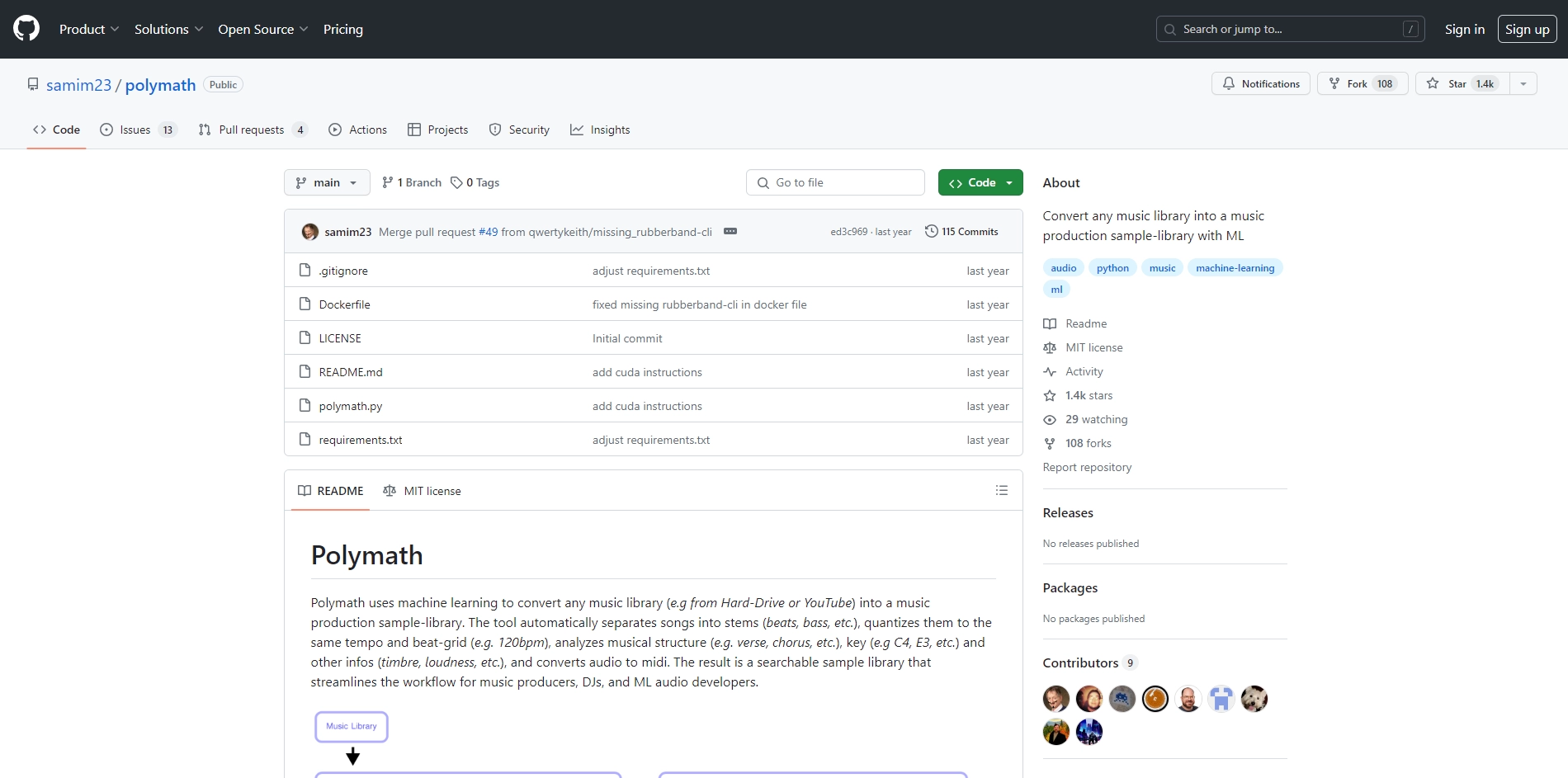1568x778 pixels.
Task: Click the file icon beside README.md
Action: click(x=305, y=372)
